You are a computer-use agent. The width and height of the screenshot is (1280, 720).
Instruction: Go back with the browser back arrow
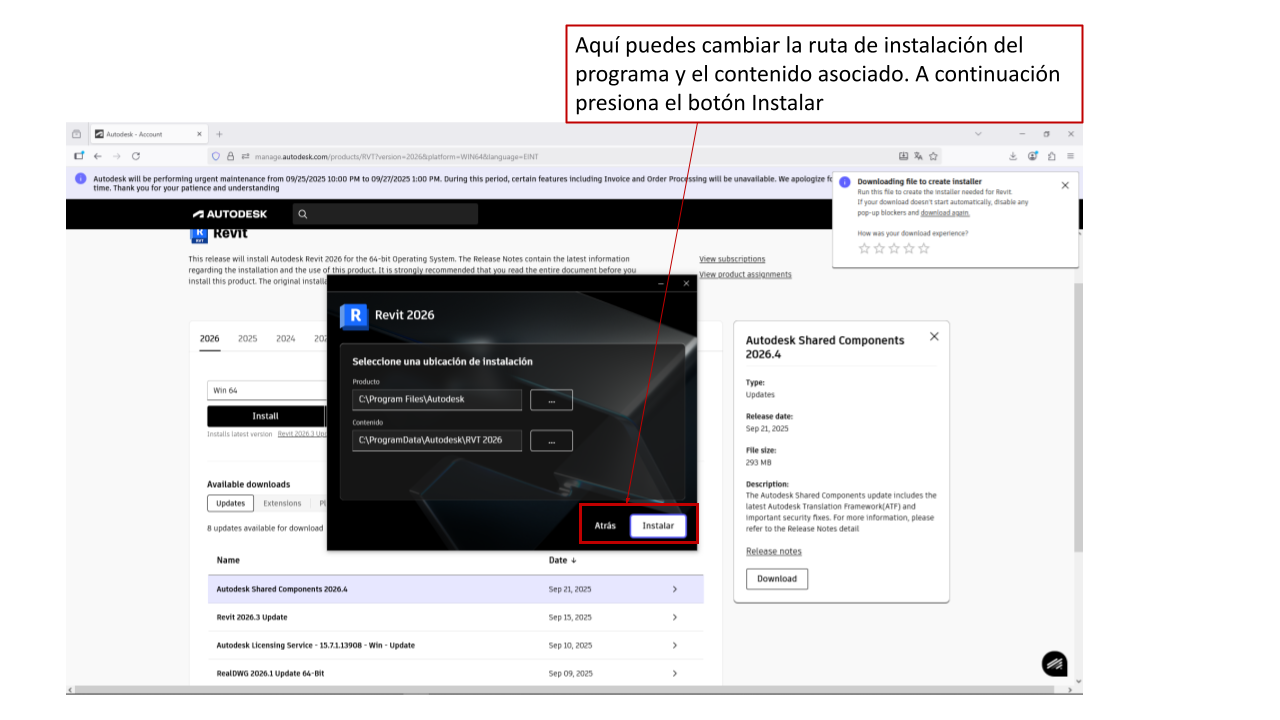(98, 156)
